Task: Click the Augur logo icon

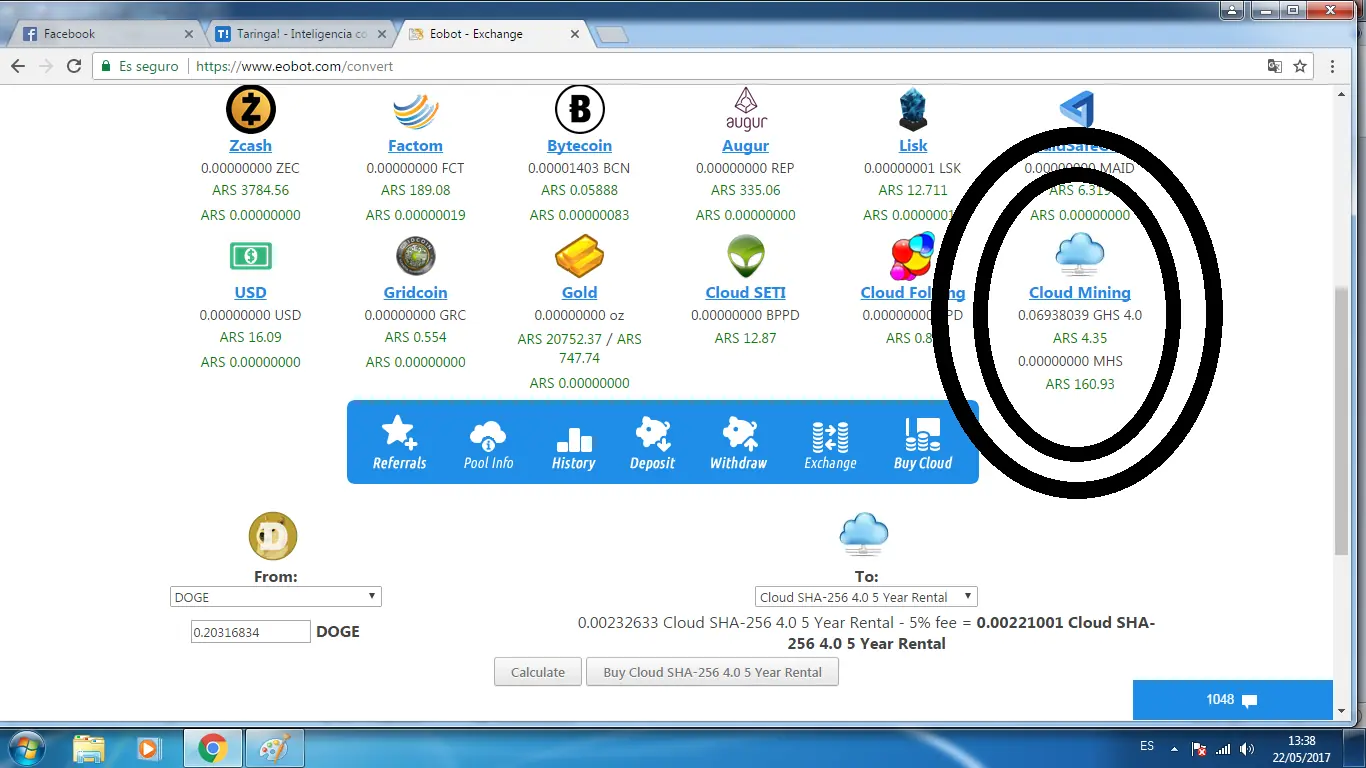Action: click(x=746, y=109)
